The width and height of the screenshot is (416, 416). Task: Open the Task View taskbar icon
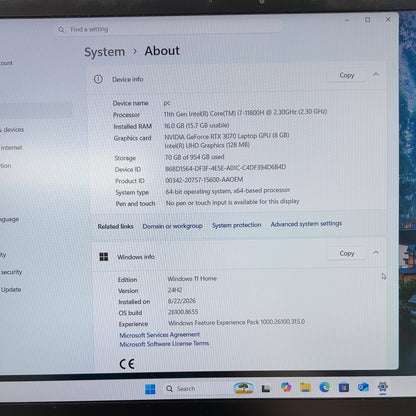pyautogui.click(x=266, y=388)
